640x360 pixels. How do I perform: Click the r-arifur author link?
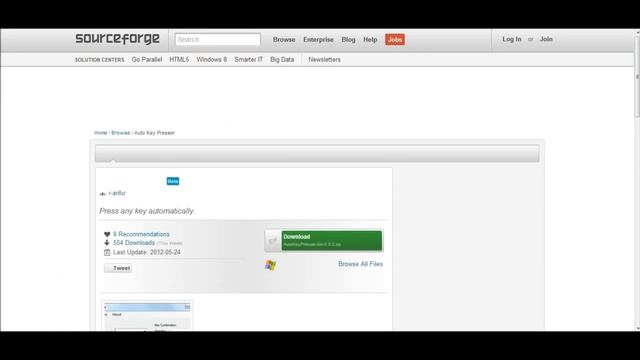[117, 193]
